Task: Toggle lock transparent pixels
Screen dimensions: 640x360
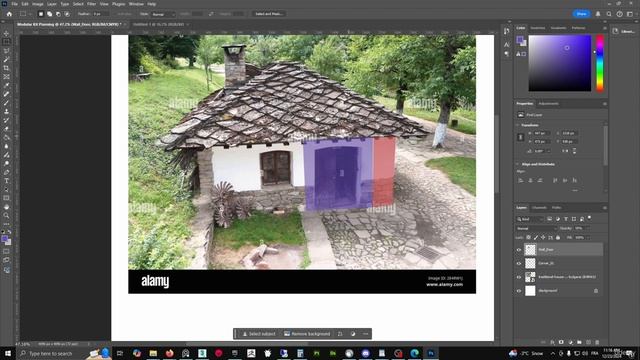Action: tap(529, 238)
